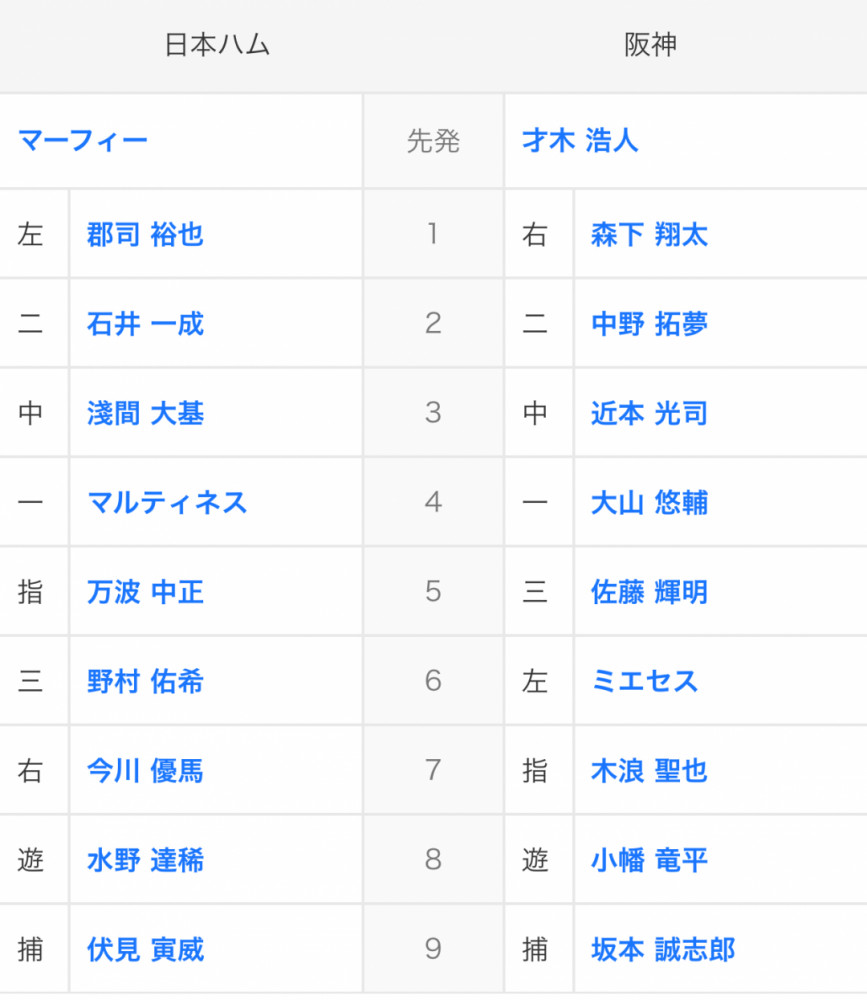This screenshot has height=1000, width=867.
Task: Click catcher 伏見 寅威
Action: tap(146, 949)
